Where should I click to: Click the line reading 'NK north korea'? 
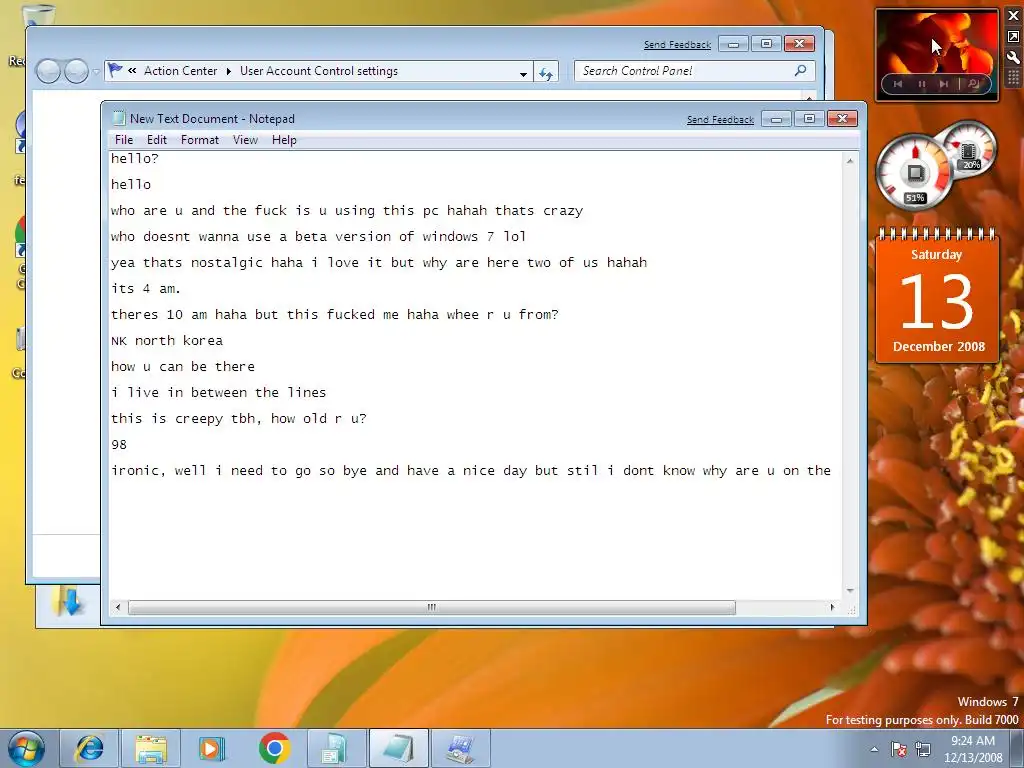(167, 341)
